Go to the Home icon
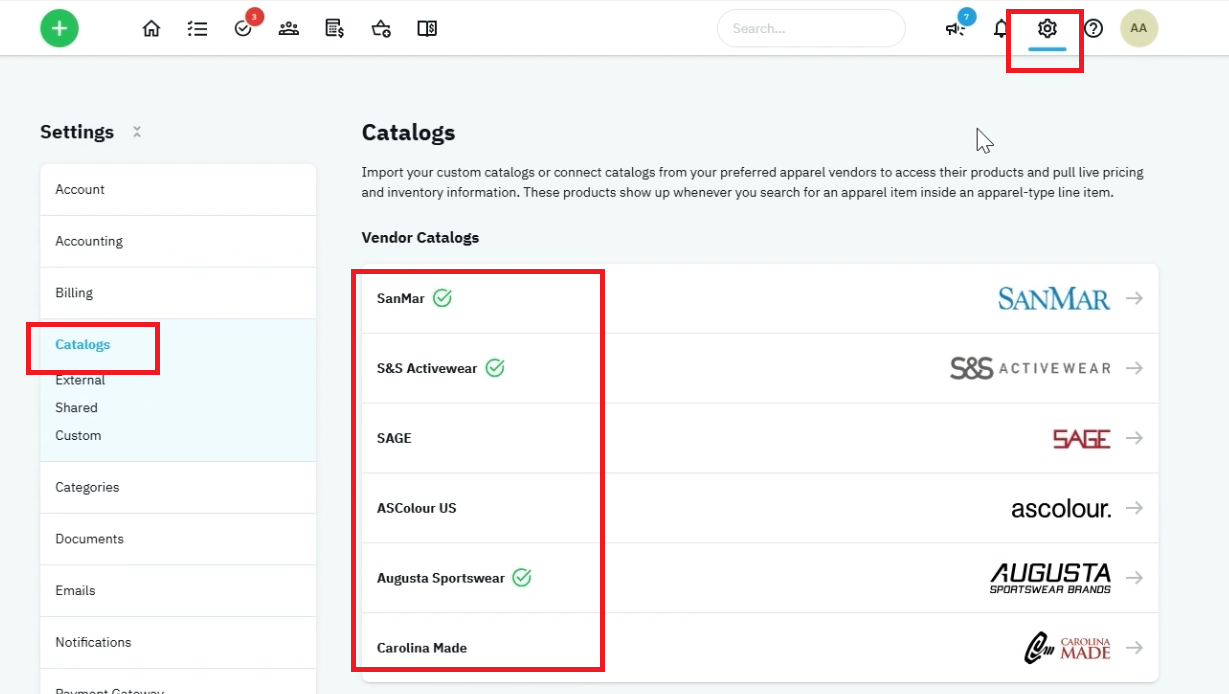The width and height of the screenshot is (1229, 694). pos(151,28)
